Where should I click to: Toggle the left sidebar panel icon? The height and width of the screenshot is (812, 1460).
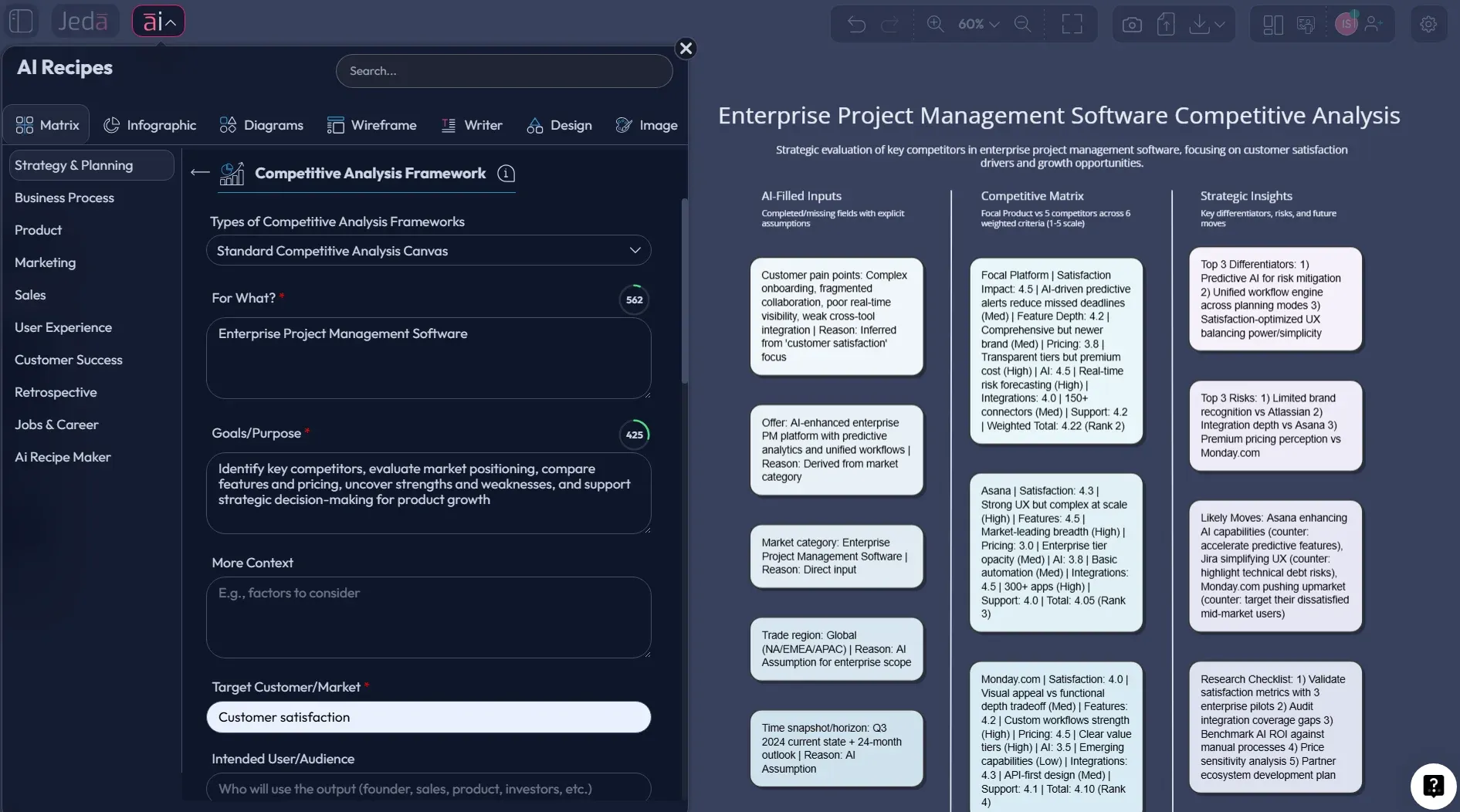coord(22,21)
